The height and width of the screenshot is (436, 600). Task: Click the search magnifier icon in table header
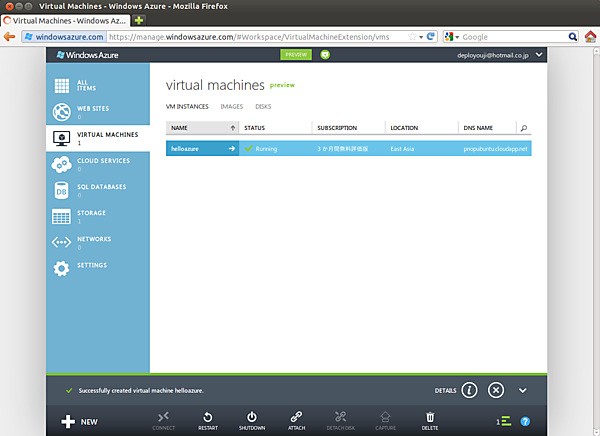[x=524, y=128]
